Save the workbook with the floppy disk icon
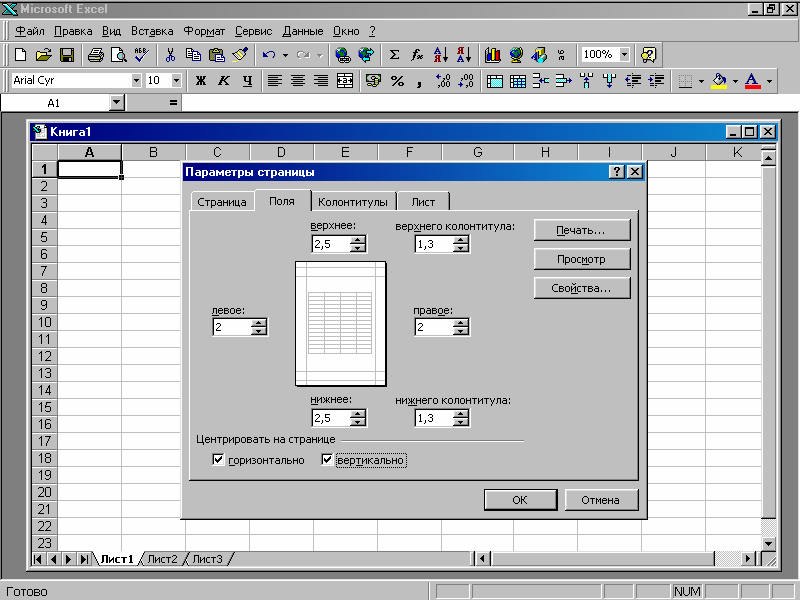Screen dimensions: 800x600 coord(67,55)
